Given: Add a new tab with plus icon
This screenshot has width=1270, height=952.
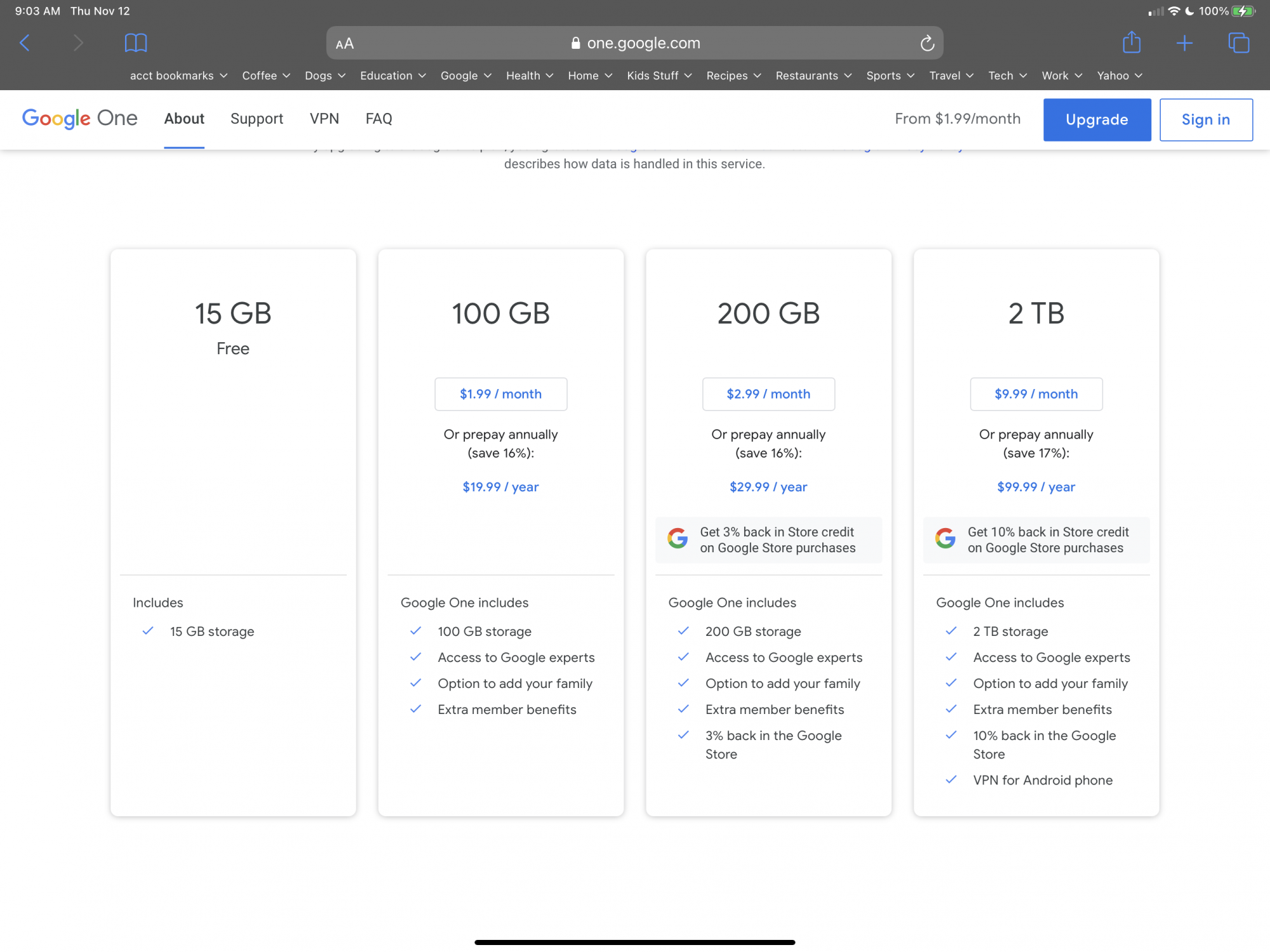Looking at the screenshot, I should pos(1184,43).
